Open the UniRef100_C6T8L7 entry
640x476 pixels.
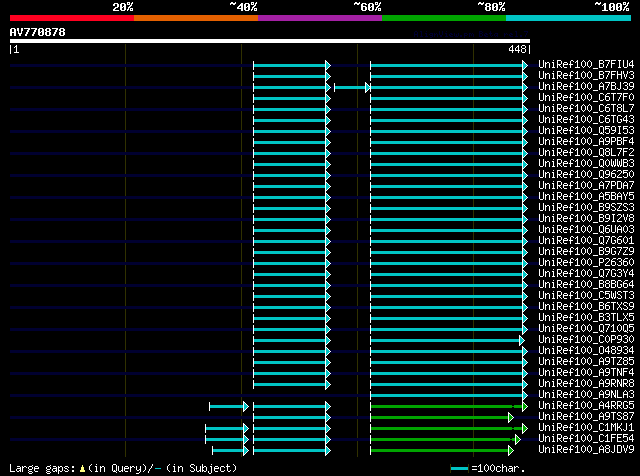click(x=586, y=109)
